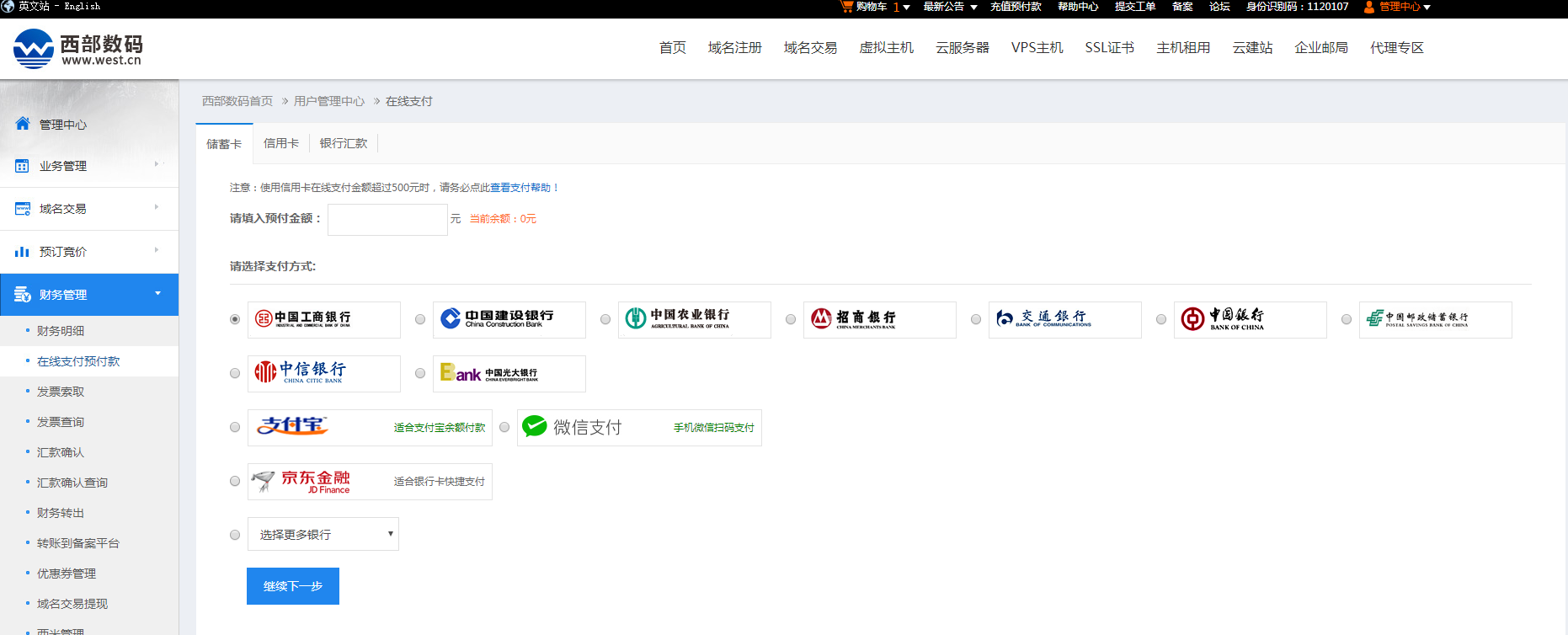The height and width of the screenshot is (635, 1568).
Task: Click 提交工单 in the top bar
Action: [x=1135, y=7]
